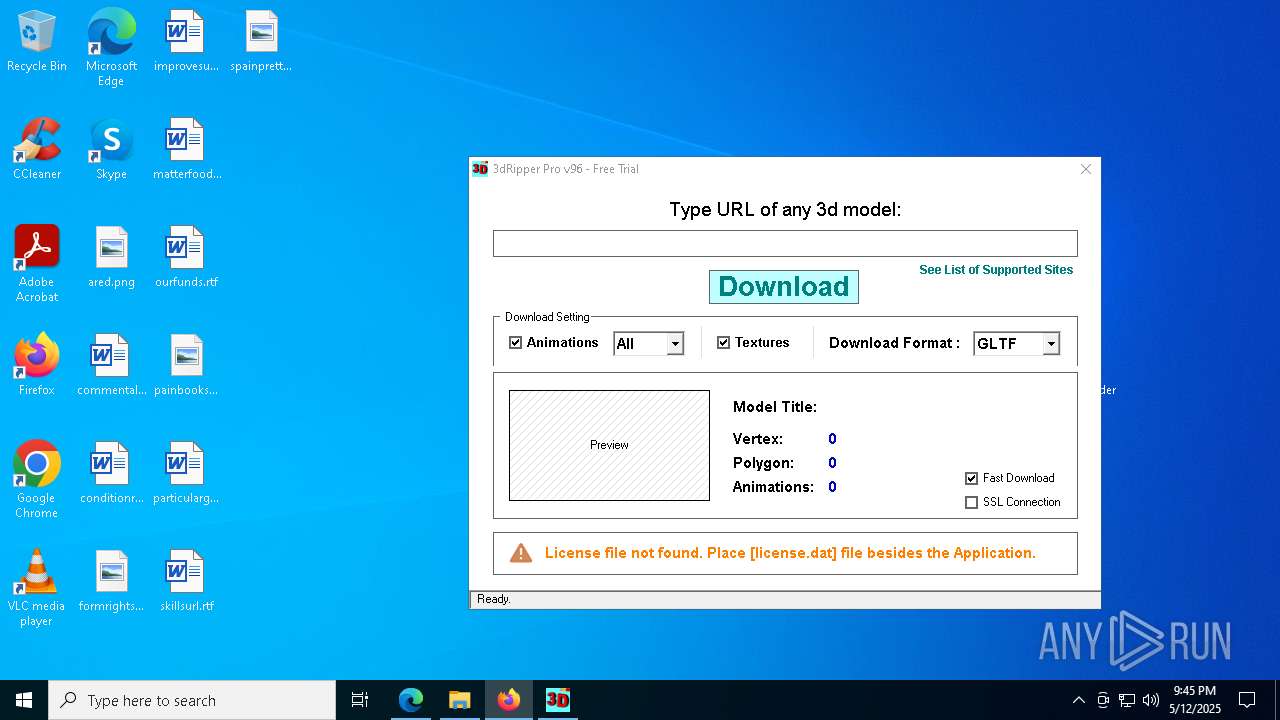Select the conditionr... document icon
The width and height of the screenshot is (1280, 720).
pos(111,474)
